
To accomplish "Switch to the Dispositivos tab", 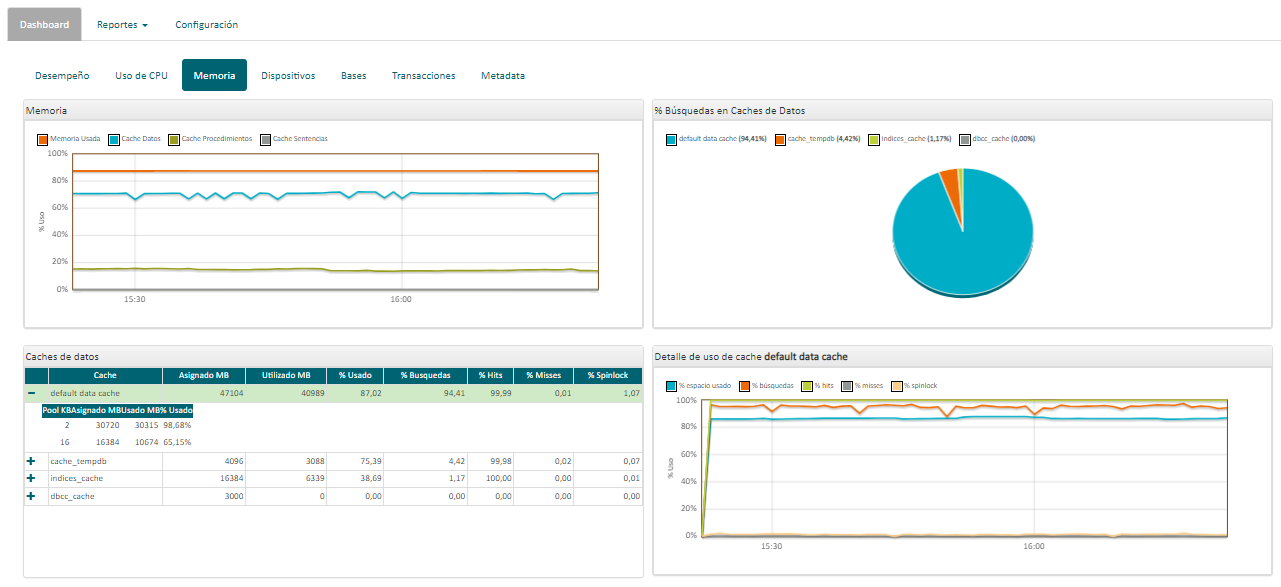I will pyautogui.click(x=288, y=75).
